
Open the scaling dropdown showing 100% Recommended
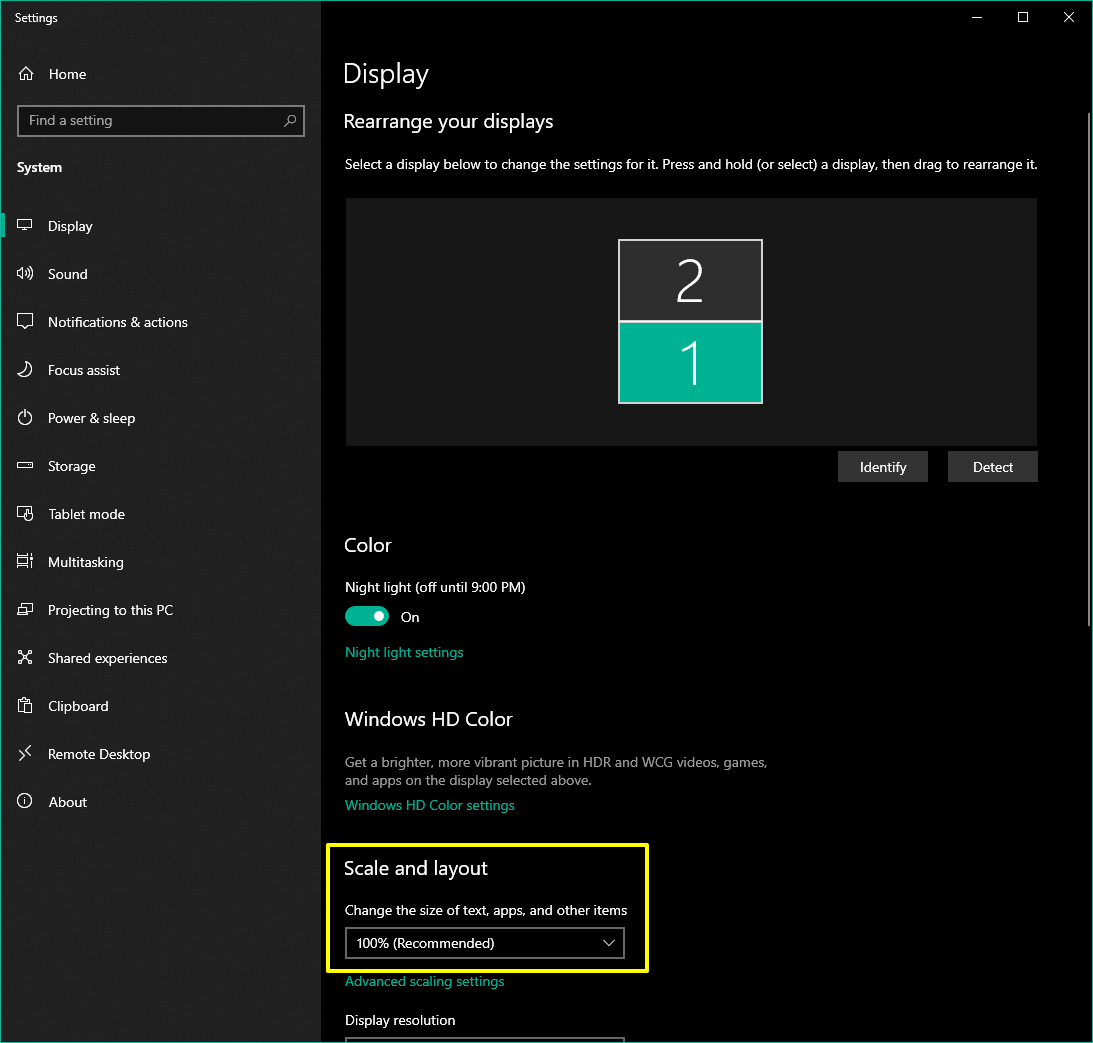(x=484, y=942)
